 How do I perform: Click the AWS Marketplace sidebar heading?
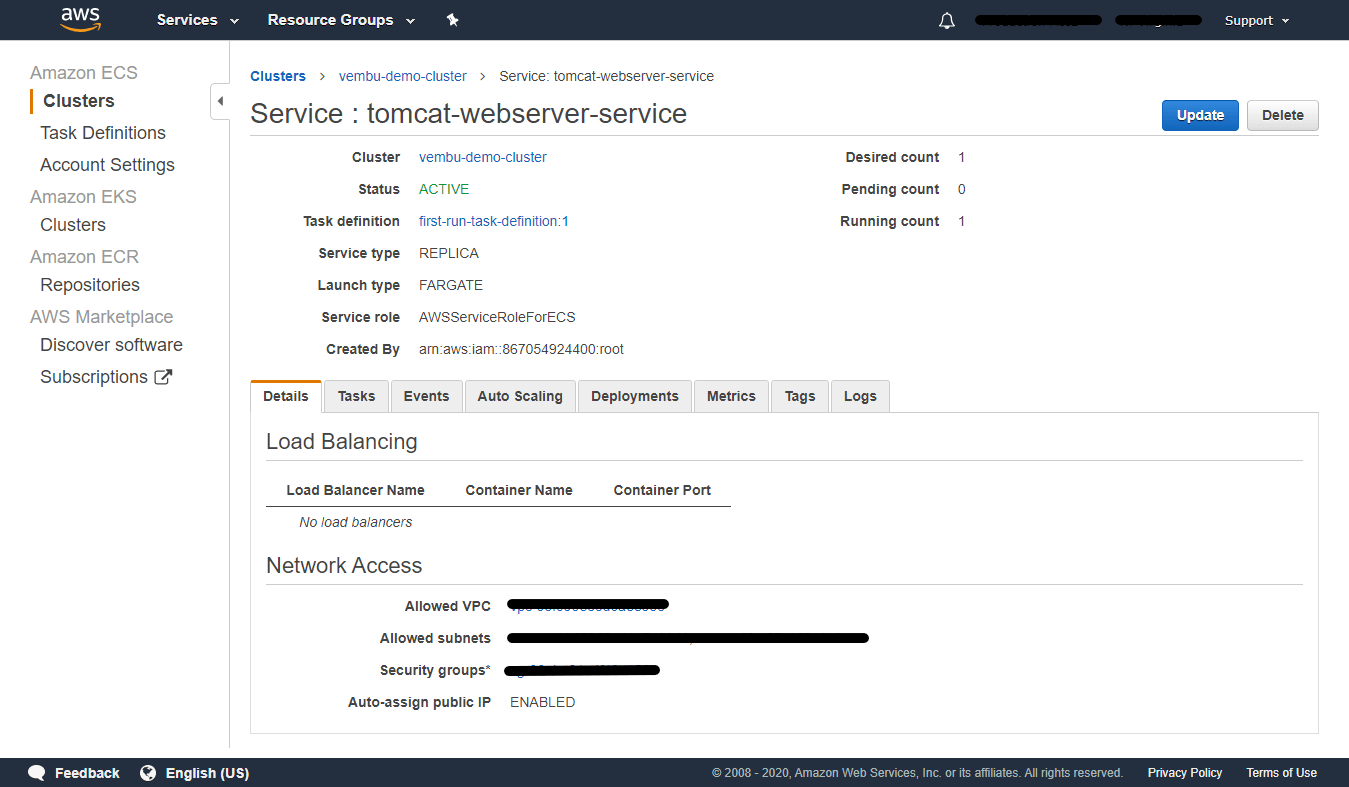coord(101,317)
